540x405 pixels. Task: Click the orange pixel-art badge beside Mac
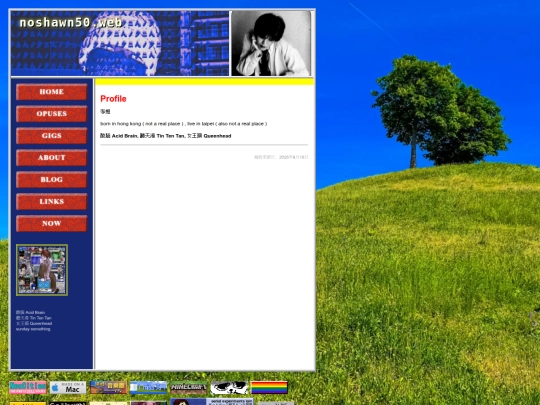[108, 388]
